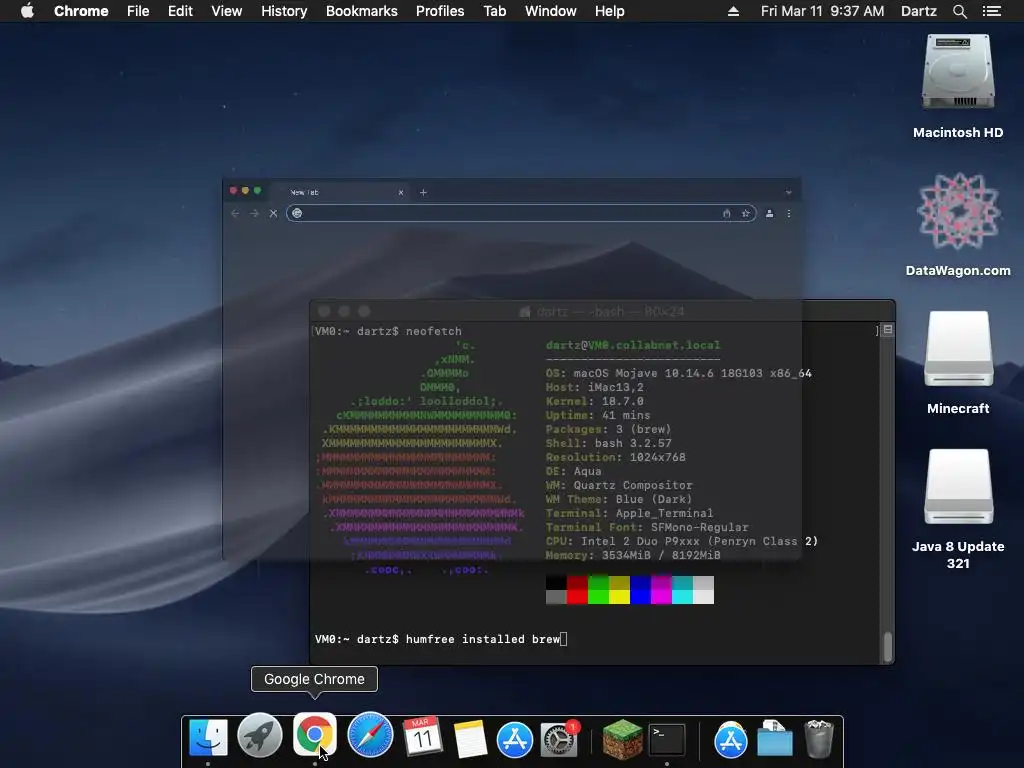Open the Edit menu
Viewport: 1024px width, 768px height.
(180, 11)
